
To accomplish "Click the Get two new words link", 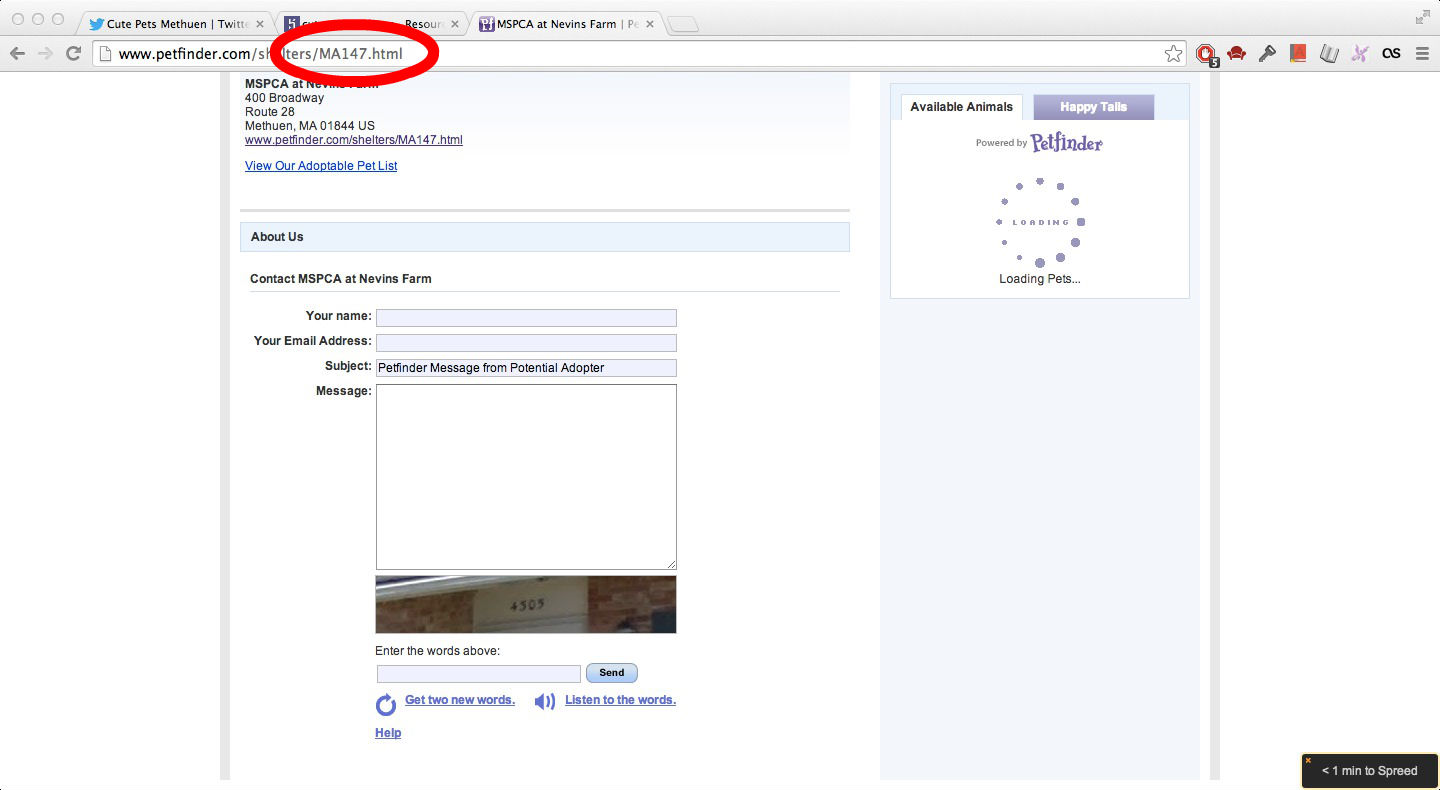I will 460,700.
